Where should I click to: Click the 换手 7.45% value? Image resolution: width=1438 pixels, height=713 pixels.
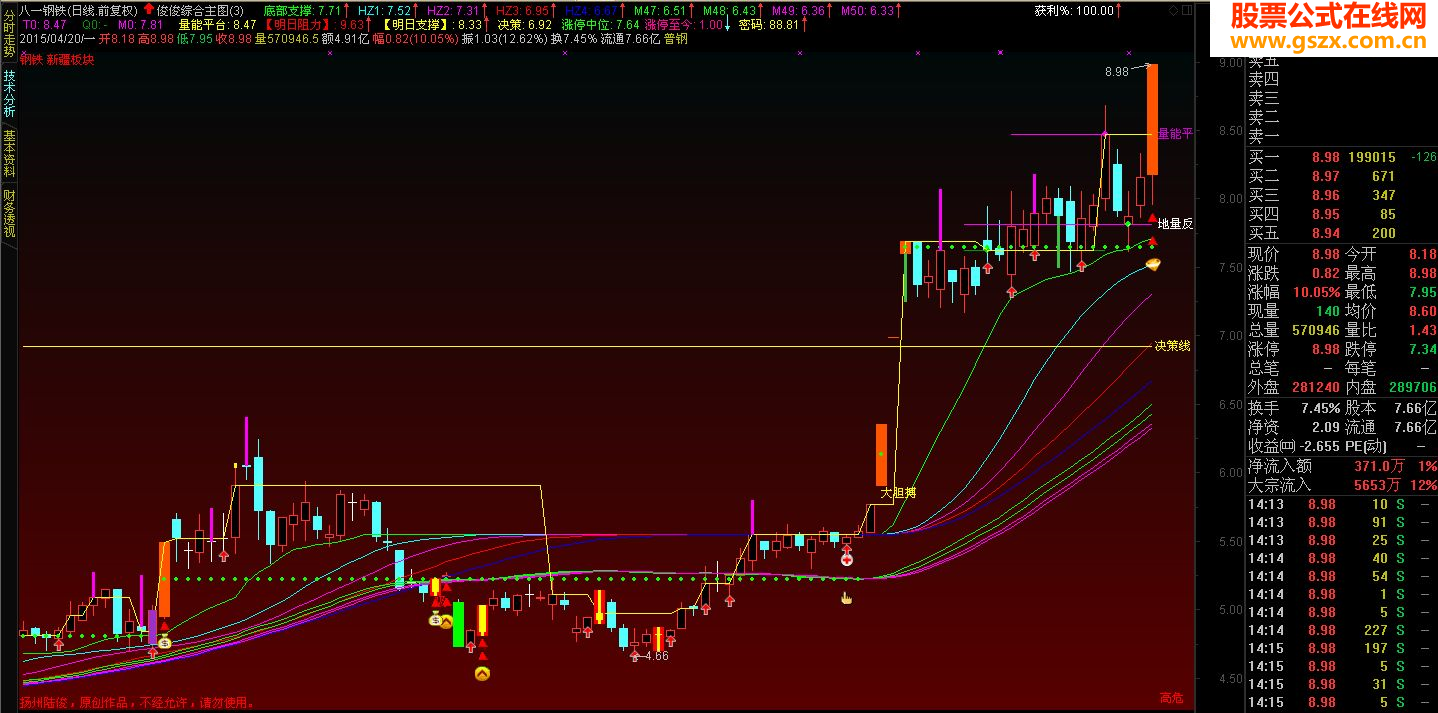pyautogui.click(x=1319, y=408)
